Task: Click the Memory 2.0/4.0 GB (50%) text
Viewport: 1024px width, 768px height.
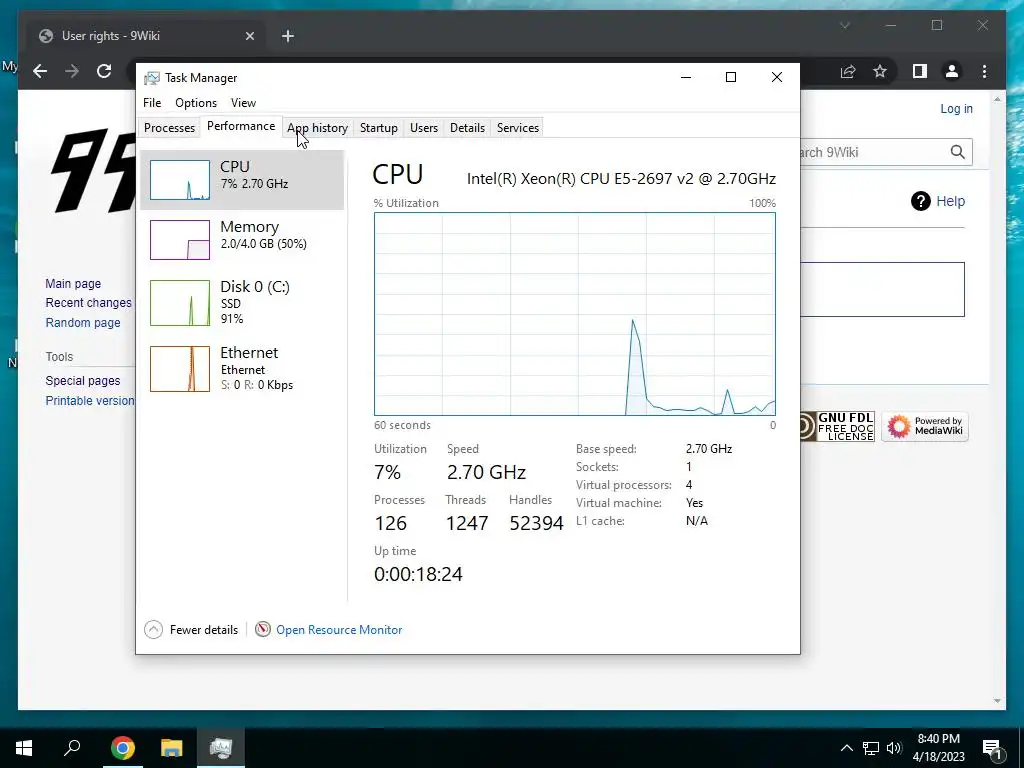Action: click(263, 244)
